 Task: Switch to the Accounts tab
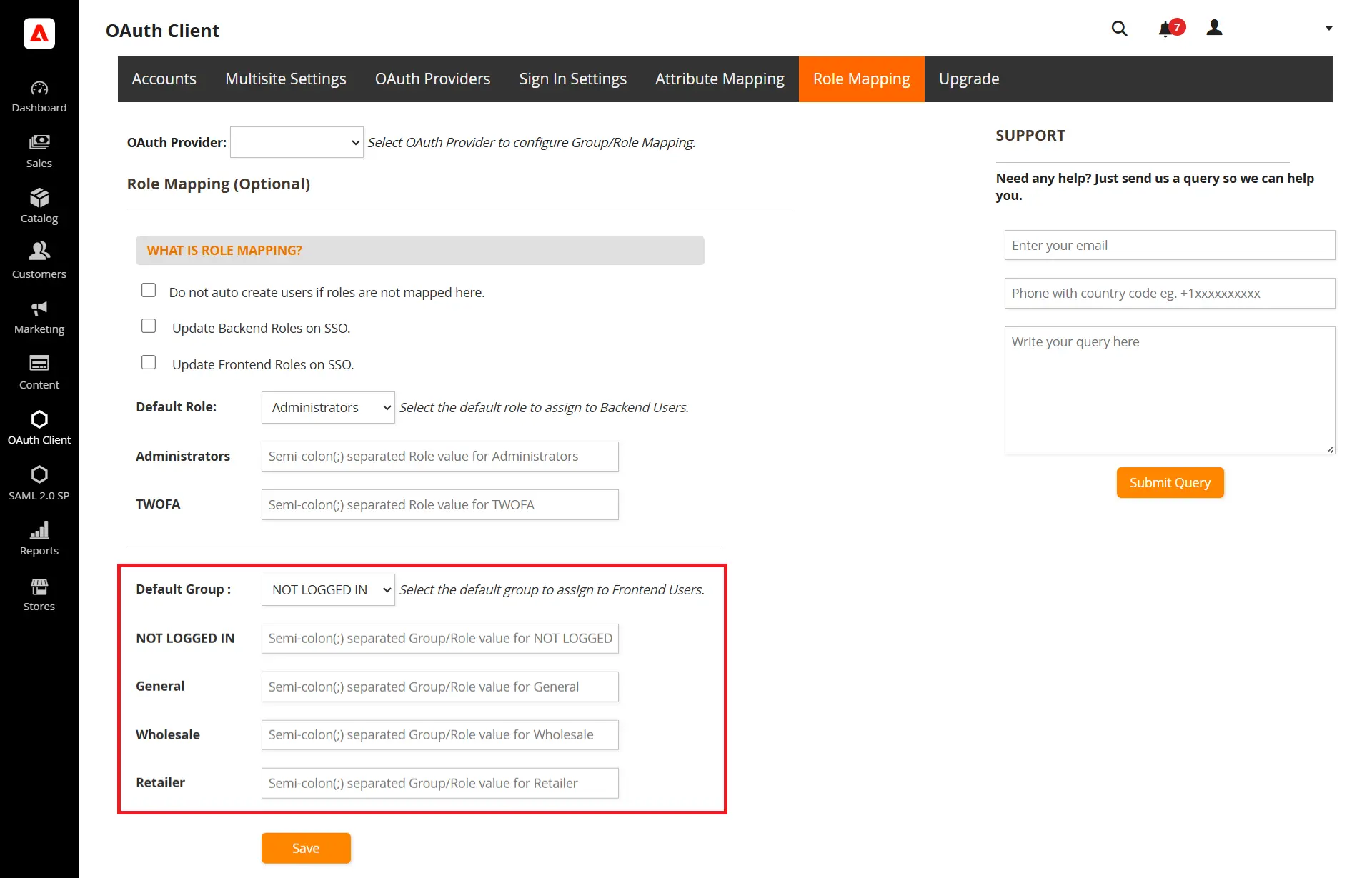(x=164, y=79)
